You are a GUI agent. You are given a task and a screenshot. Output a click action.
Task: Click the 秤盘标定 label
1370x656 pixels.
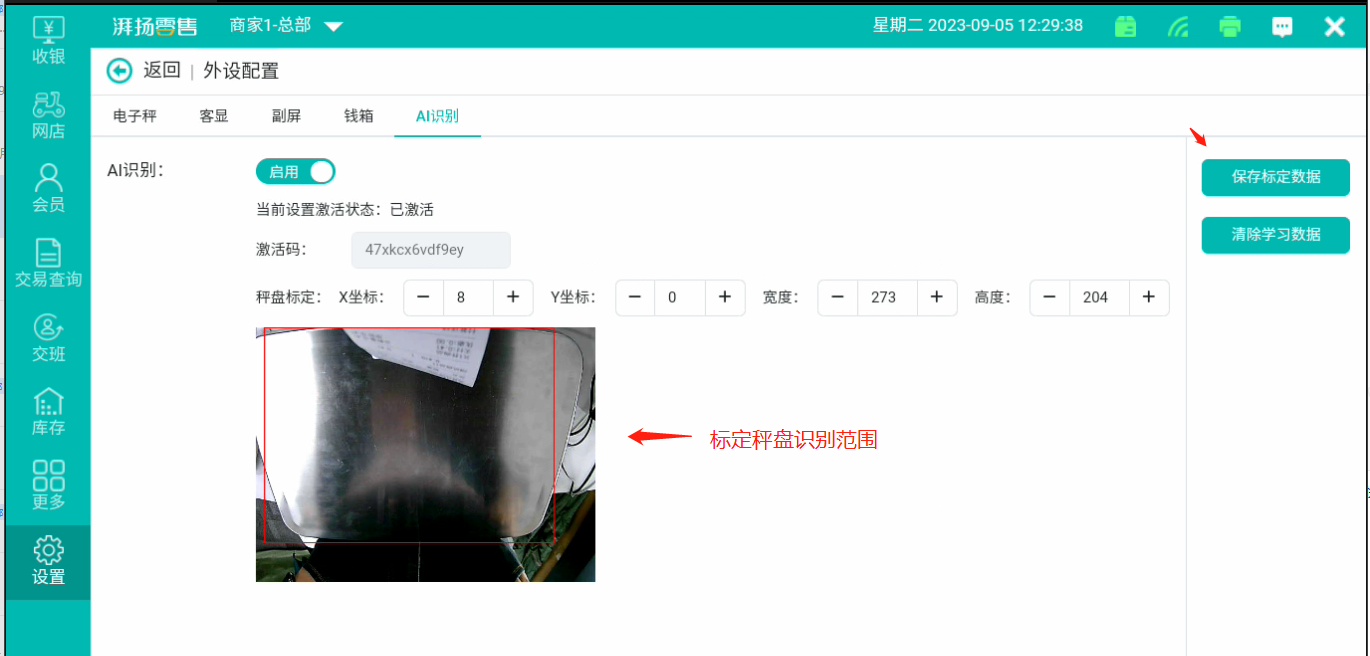[289, 297]
